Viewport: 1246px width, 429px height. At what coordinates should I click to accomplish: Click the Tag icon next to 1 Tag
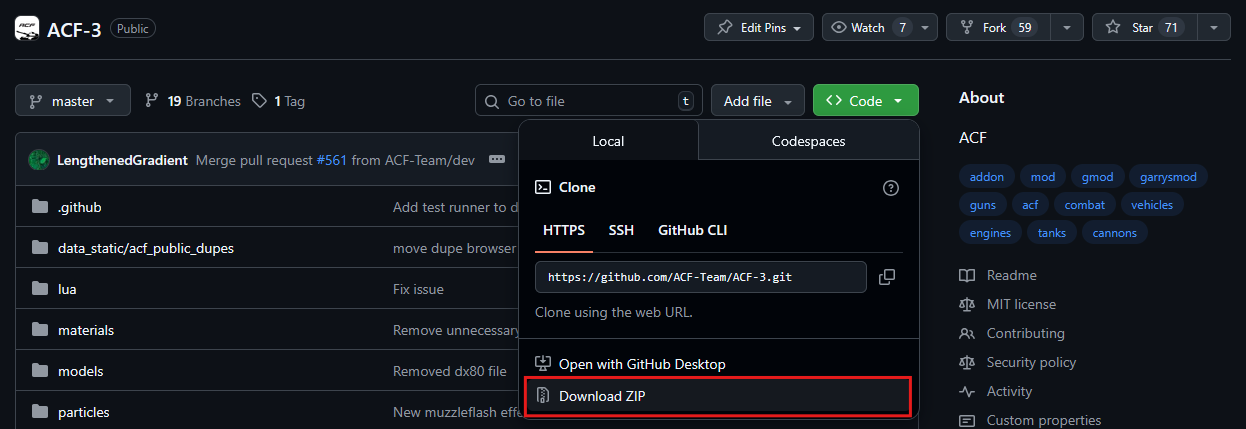click(x=260, y=101)
